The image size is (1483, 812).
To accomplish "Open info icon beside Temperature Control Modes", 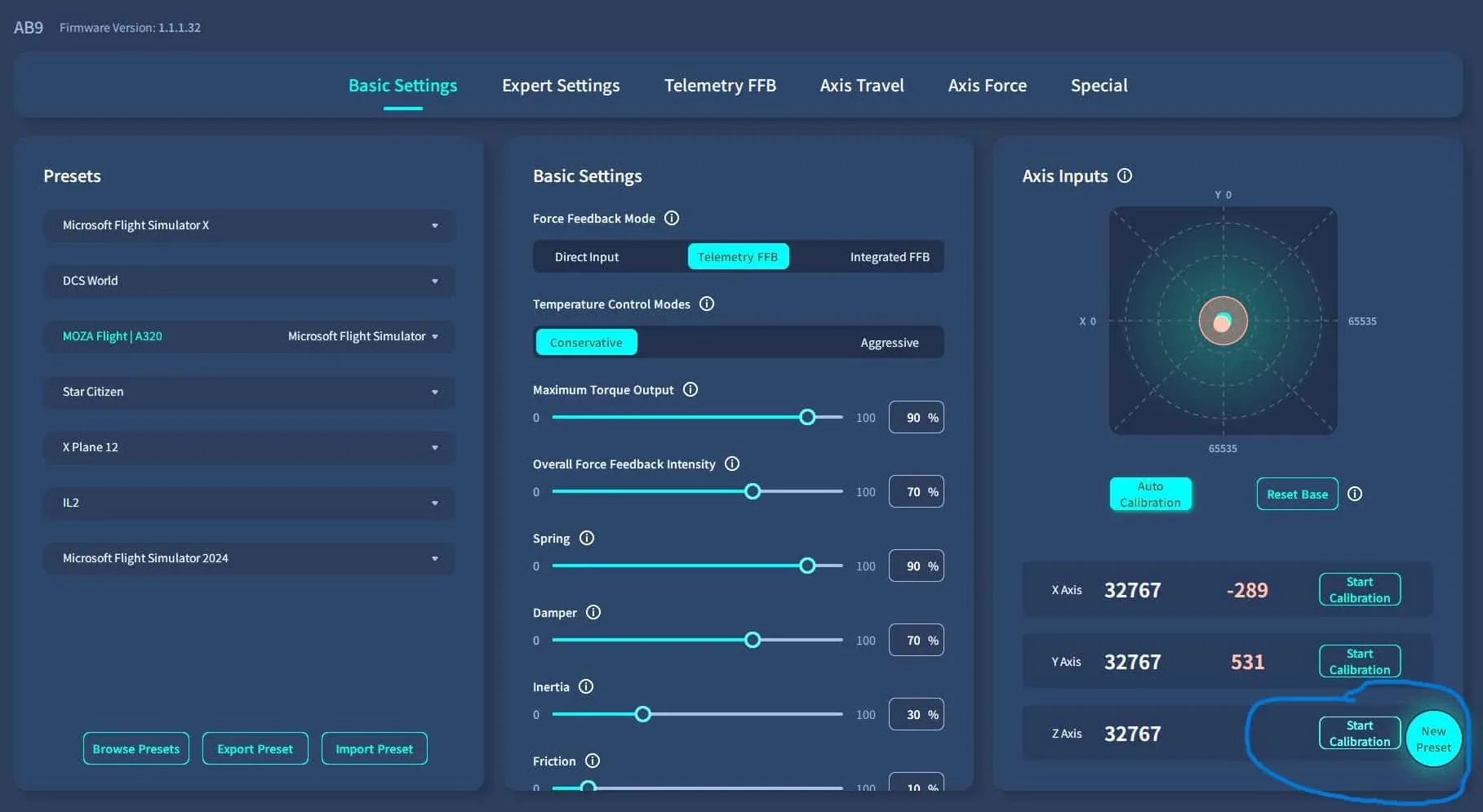I will [707, 304].
